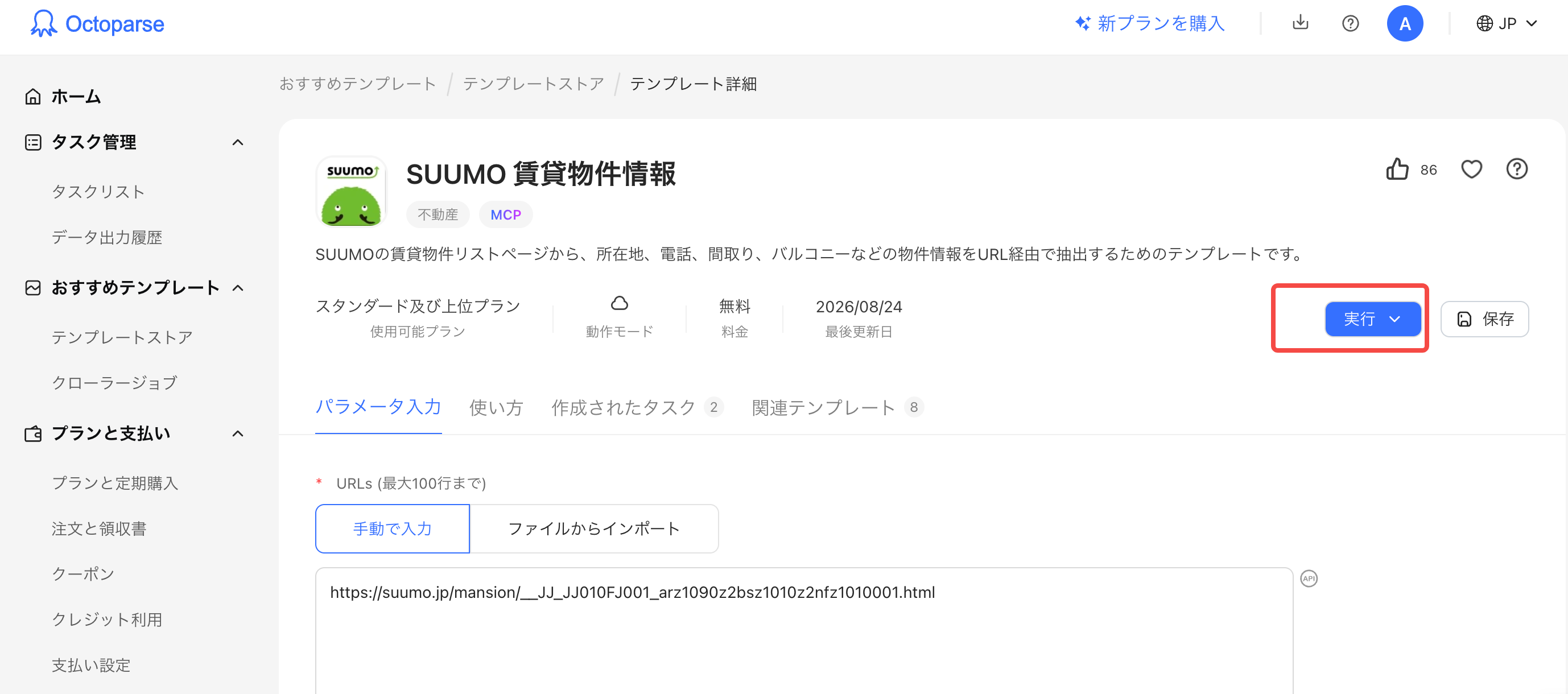1568x694 pixels.
Task: Click the cloud 動作モード icon
Action: point(620,303)
